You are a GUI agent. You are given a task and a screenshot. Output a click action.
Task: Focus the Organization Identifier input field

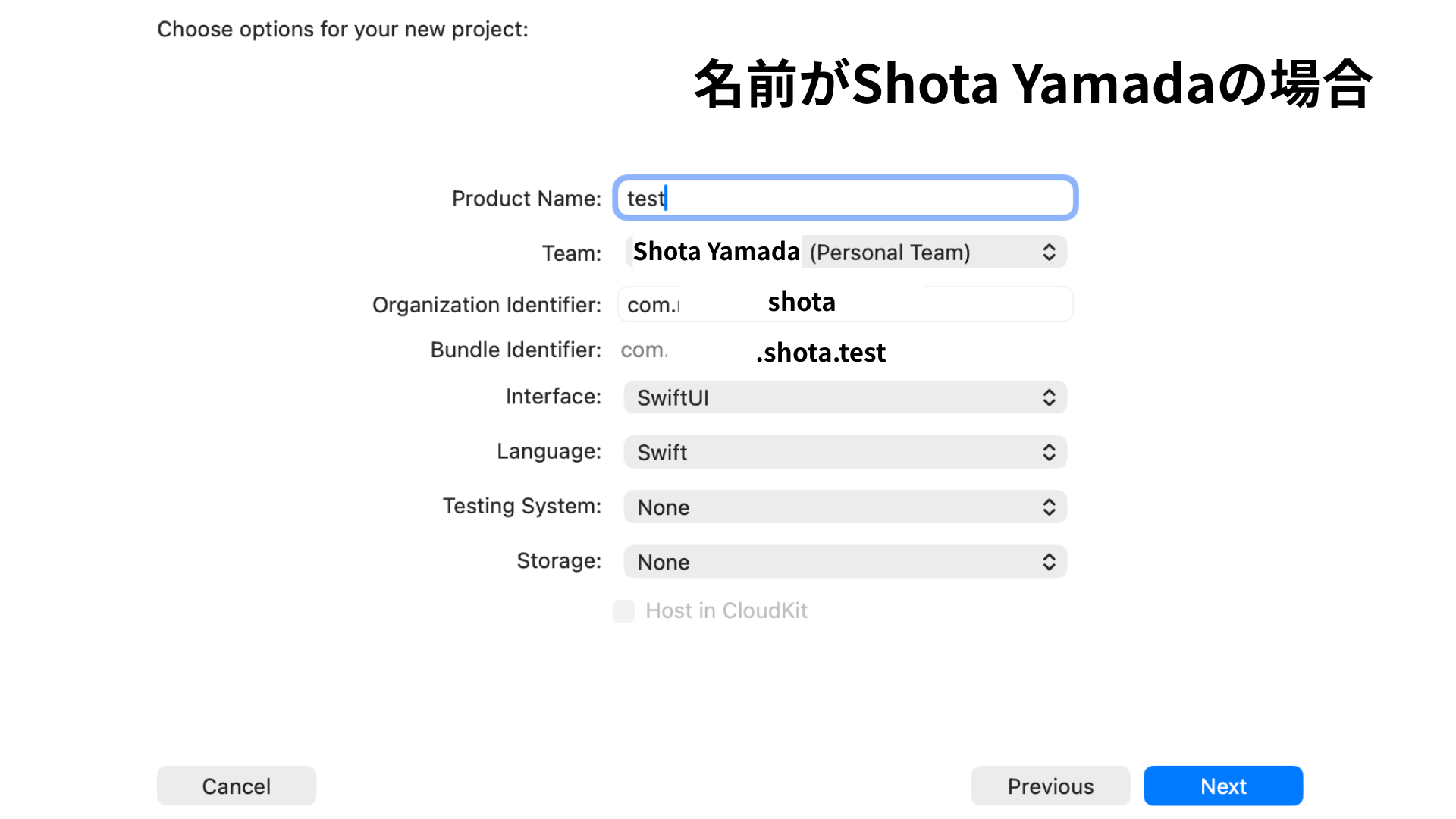pyautogui.click(x=845, y=305)
